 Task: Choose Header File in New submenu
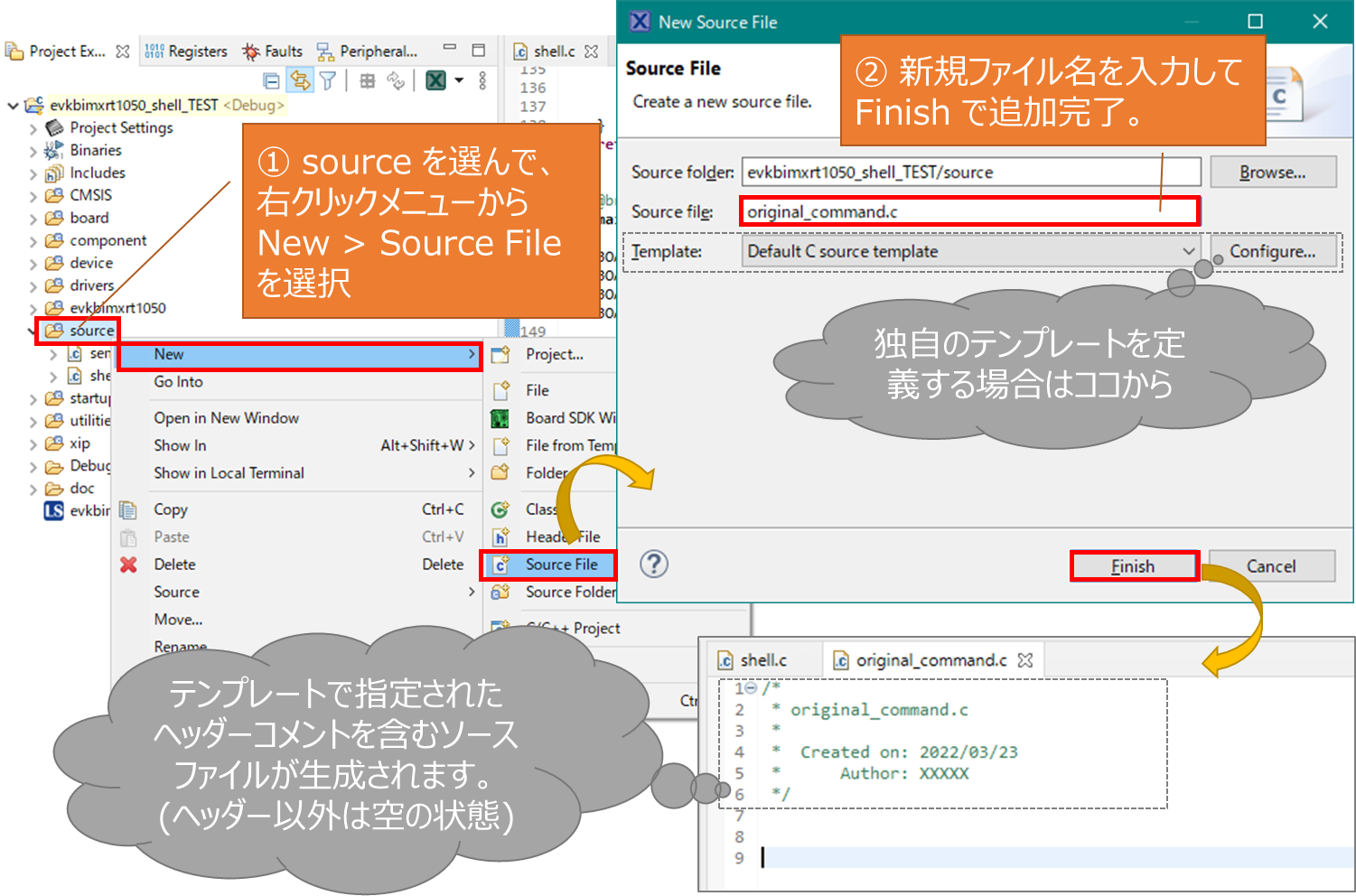click(x=562, y=537)
